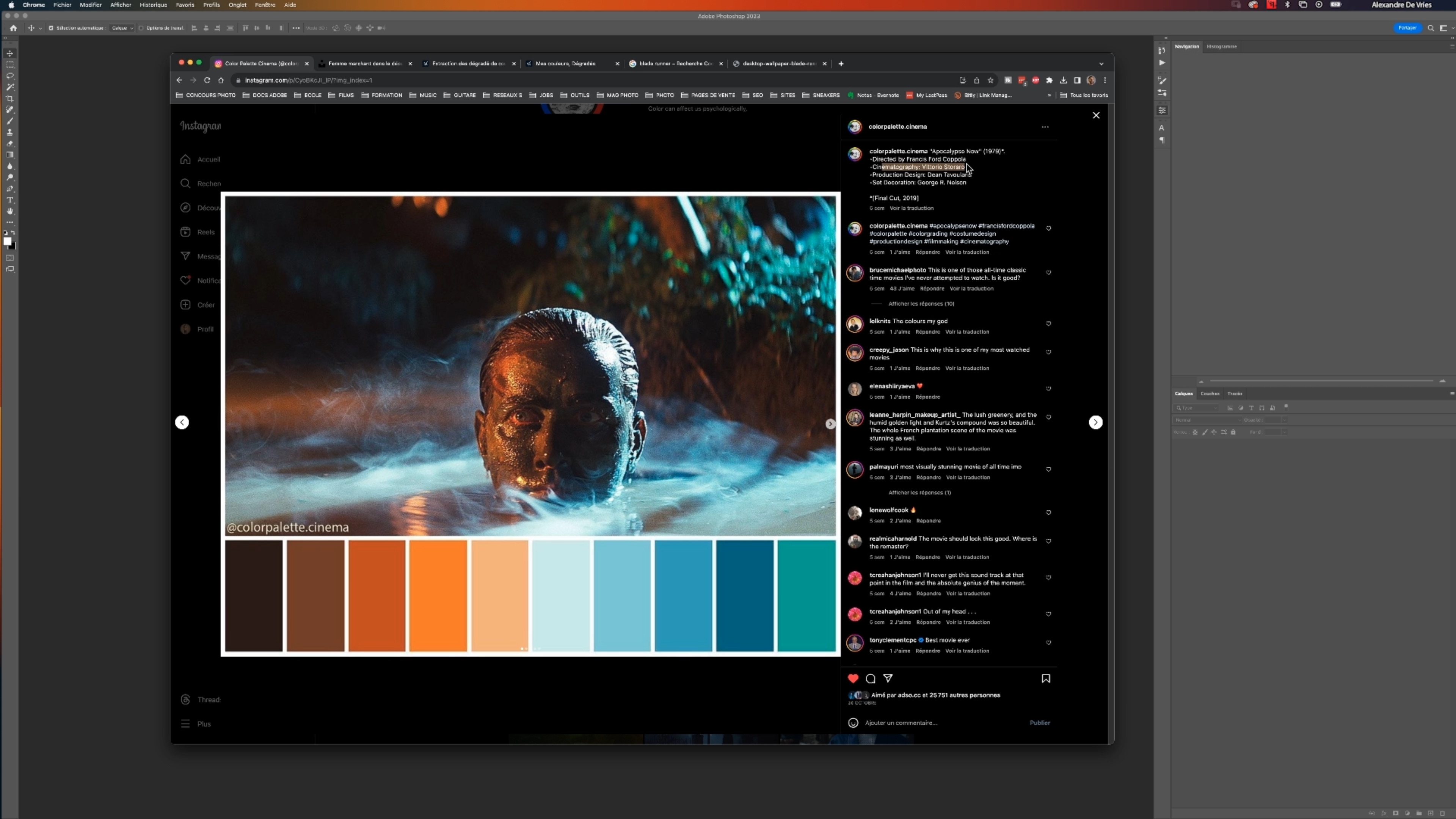This screenshot has height=819, width=1456.
Task: Open the Normal blend mode dropdown
Action: click(1207, 420)
